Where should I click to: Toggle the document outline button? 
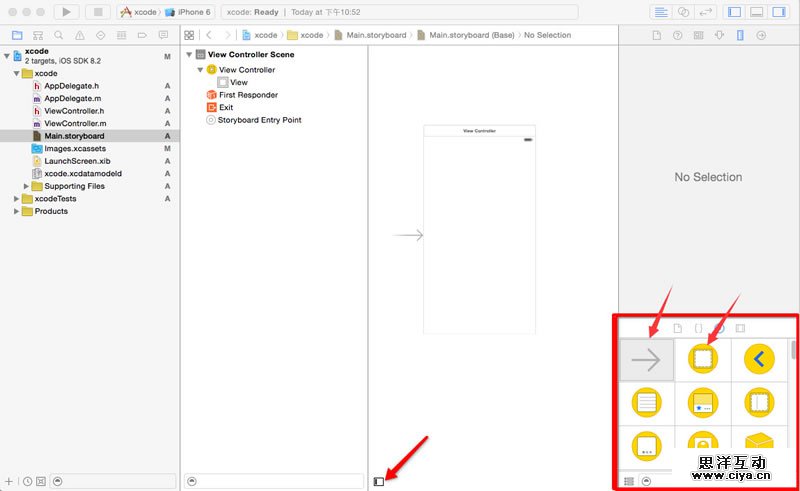[x=378, y=481]
